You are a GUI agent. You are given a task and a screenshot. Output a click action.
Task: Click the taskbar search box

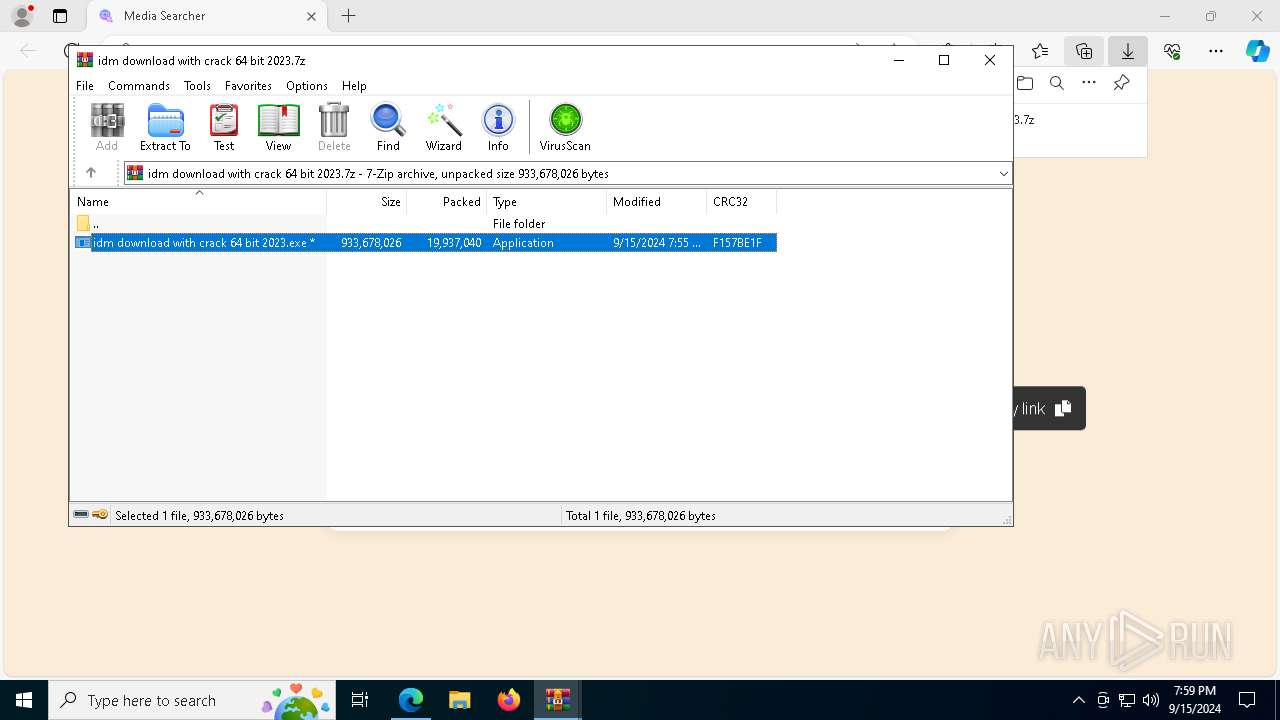192,700
